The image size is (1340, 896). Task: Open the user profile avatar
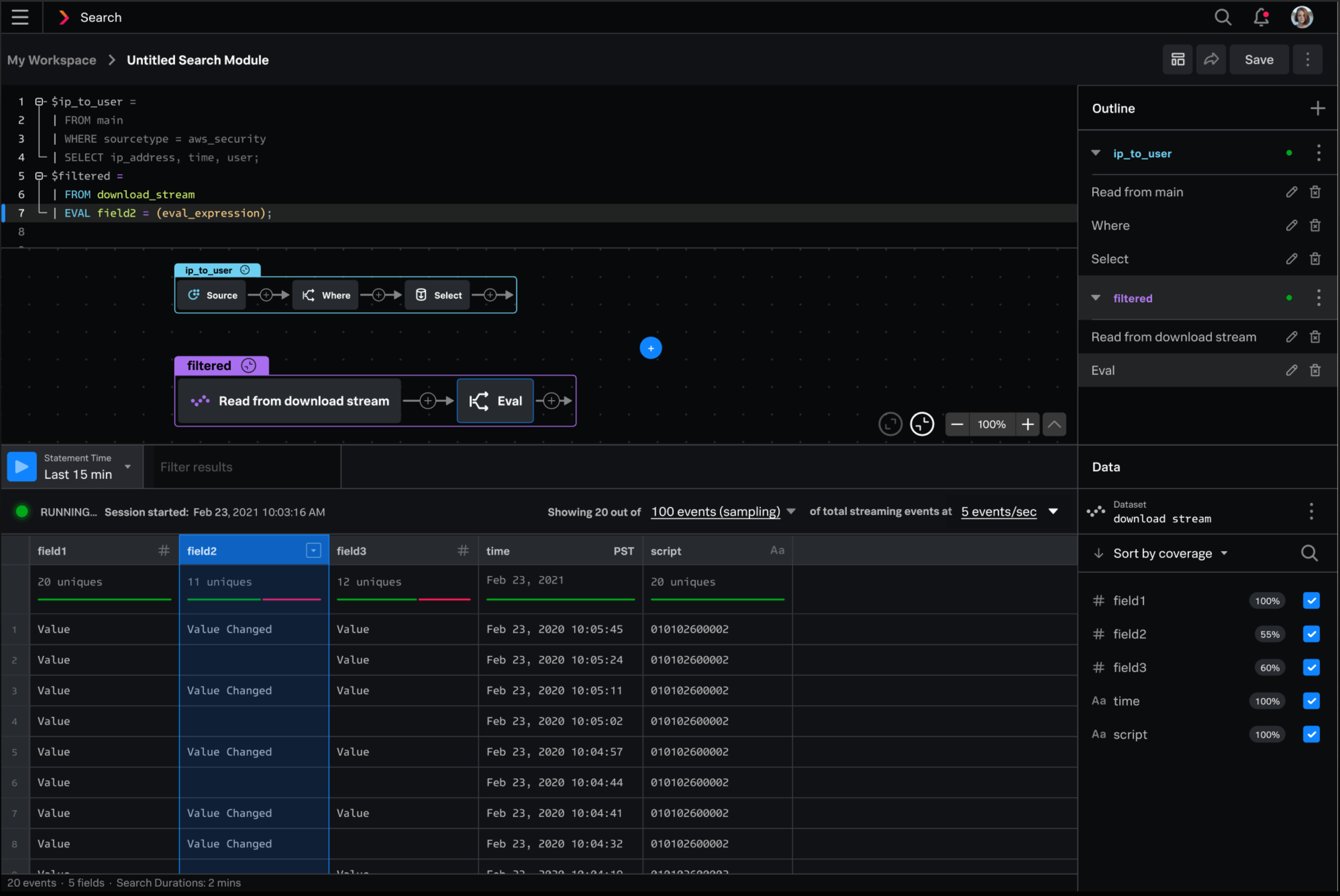click(1302, 17)
